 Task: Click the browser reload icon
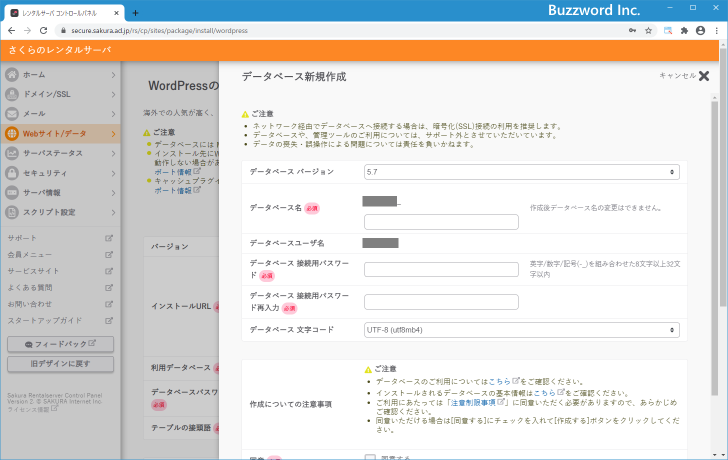click(x=44, y=31)
